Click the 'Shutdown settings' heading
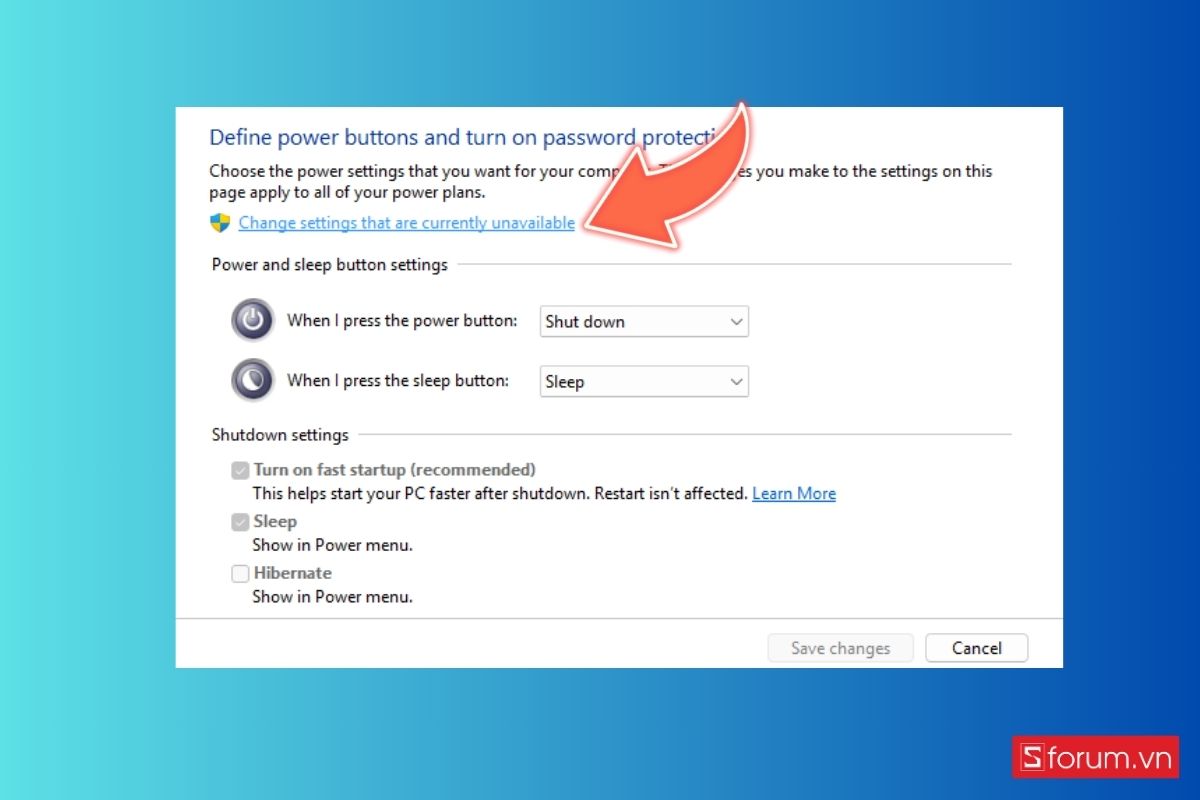The image size is (1200, 800). click(x=280, y=435)
